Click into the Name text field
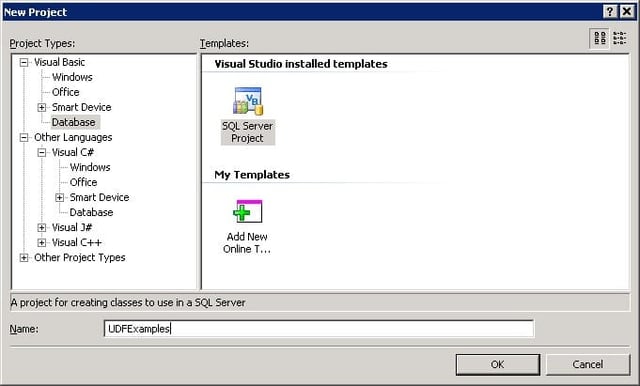Image resolution: width=640 pixels, height=386 pixels. [x=319, y=329]
